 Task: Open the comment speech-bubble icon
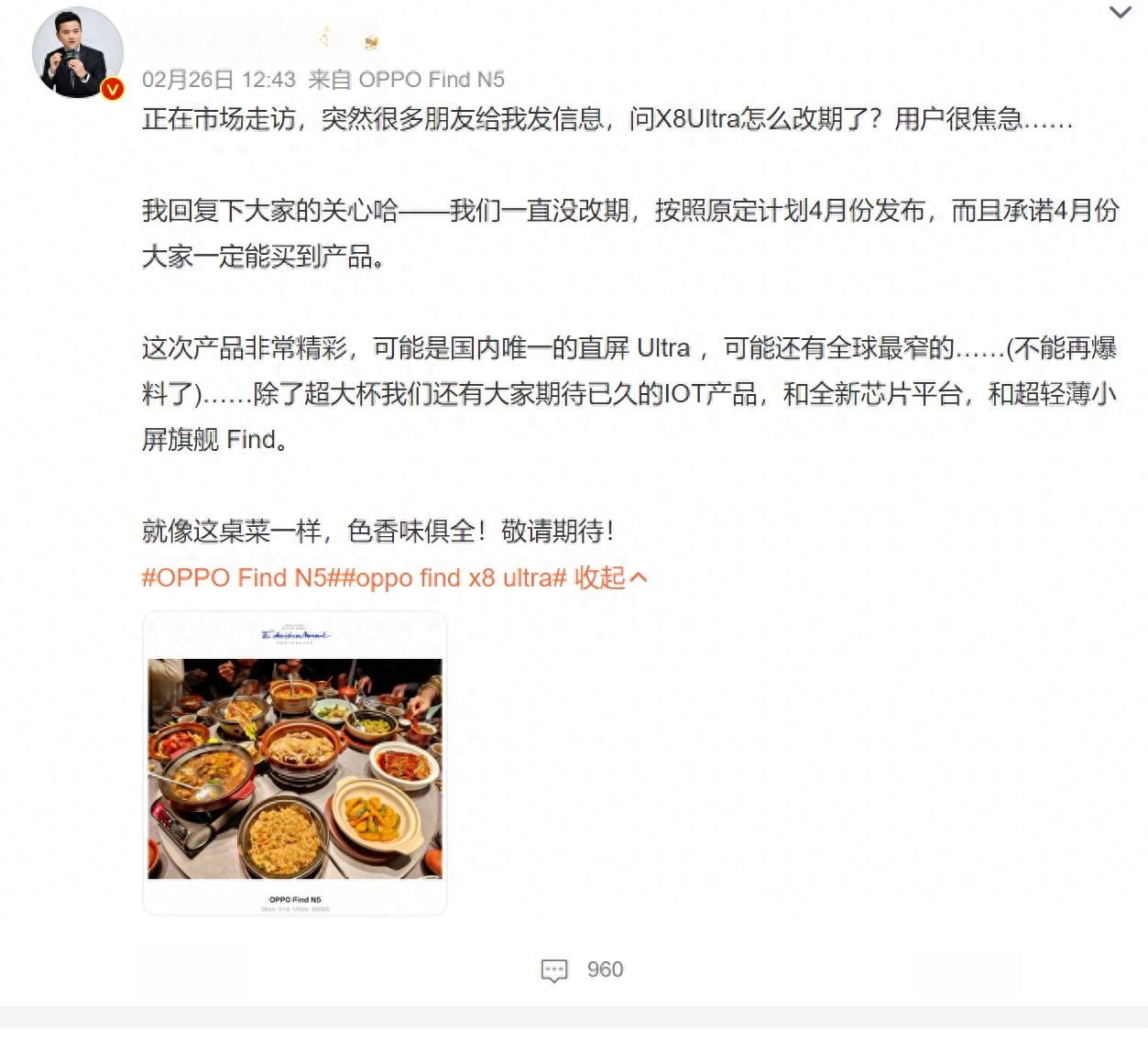[554, 971]
